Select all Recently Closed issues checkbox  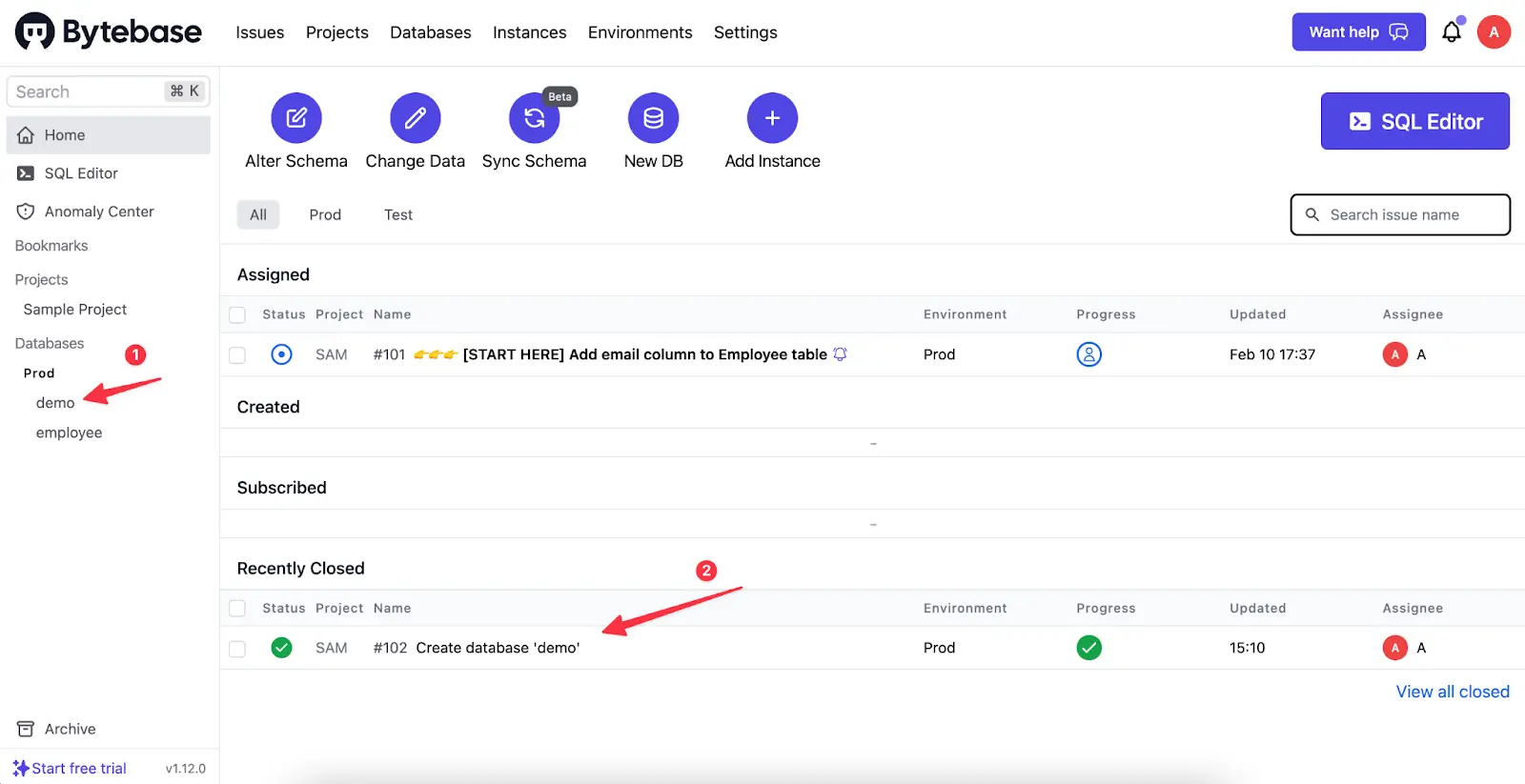point(237,608)
